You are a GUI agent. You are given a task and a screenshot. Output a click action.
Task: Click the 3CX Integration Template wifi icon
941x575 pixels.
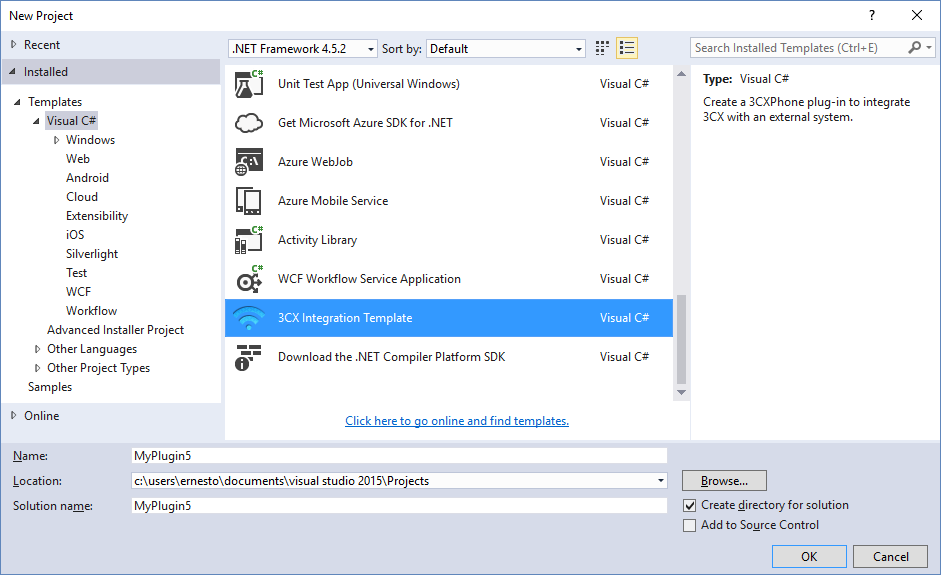point(249,318)
